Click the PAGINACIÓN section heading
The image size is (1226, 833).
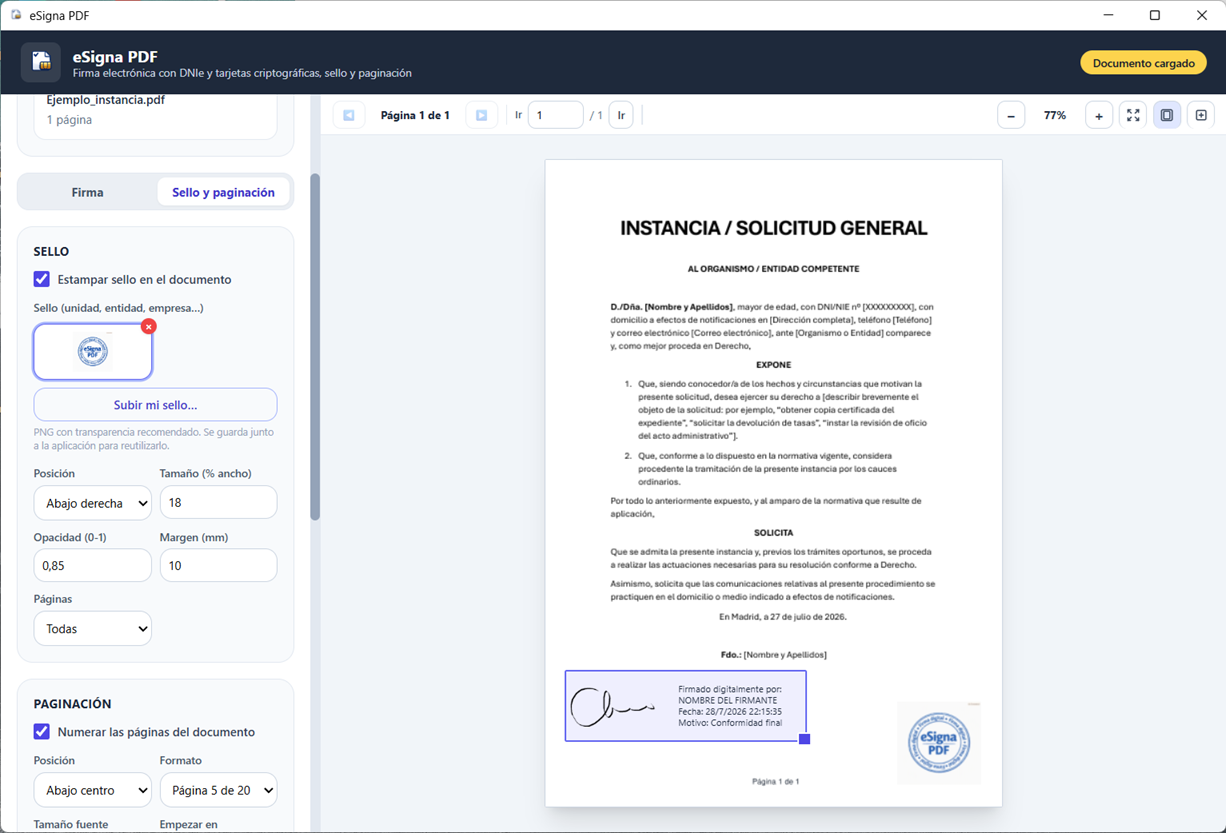click(73, 704)
